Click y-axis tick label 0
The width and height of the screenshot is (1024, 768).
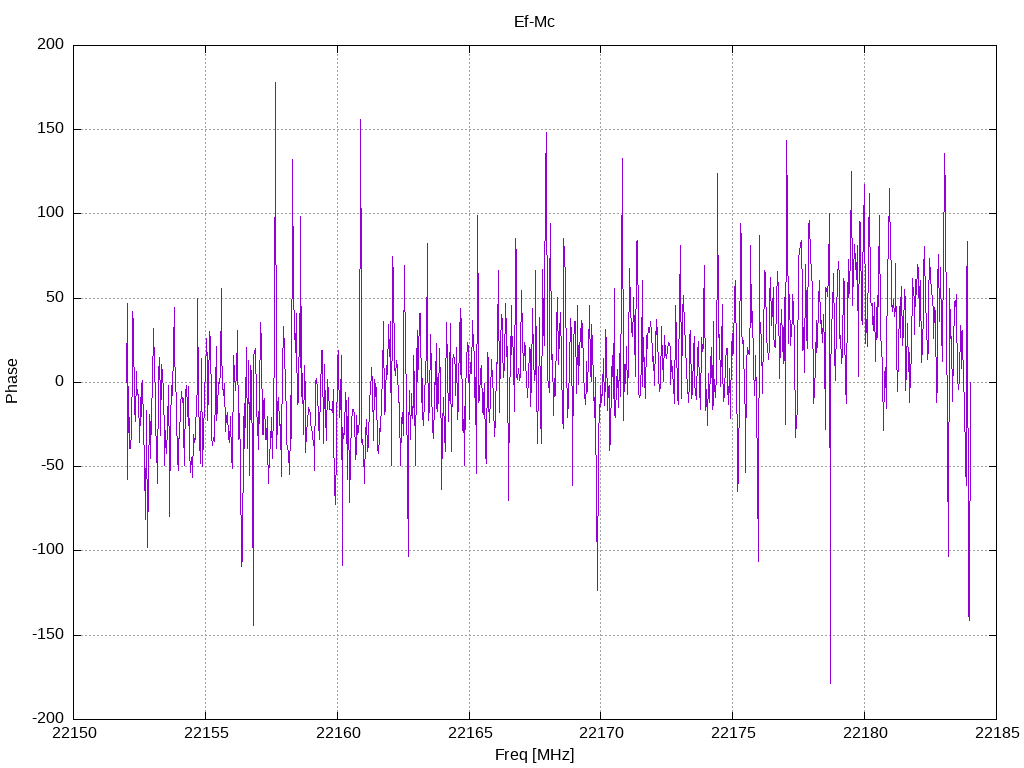point(60,381)
